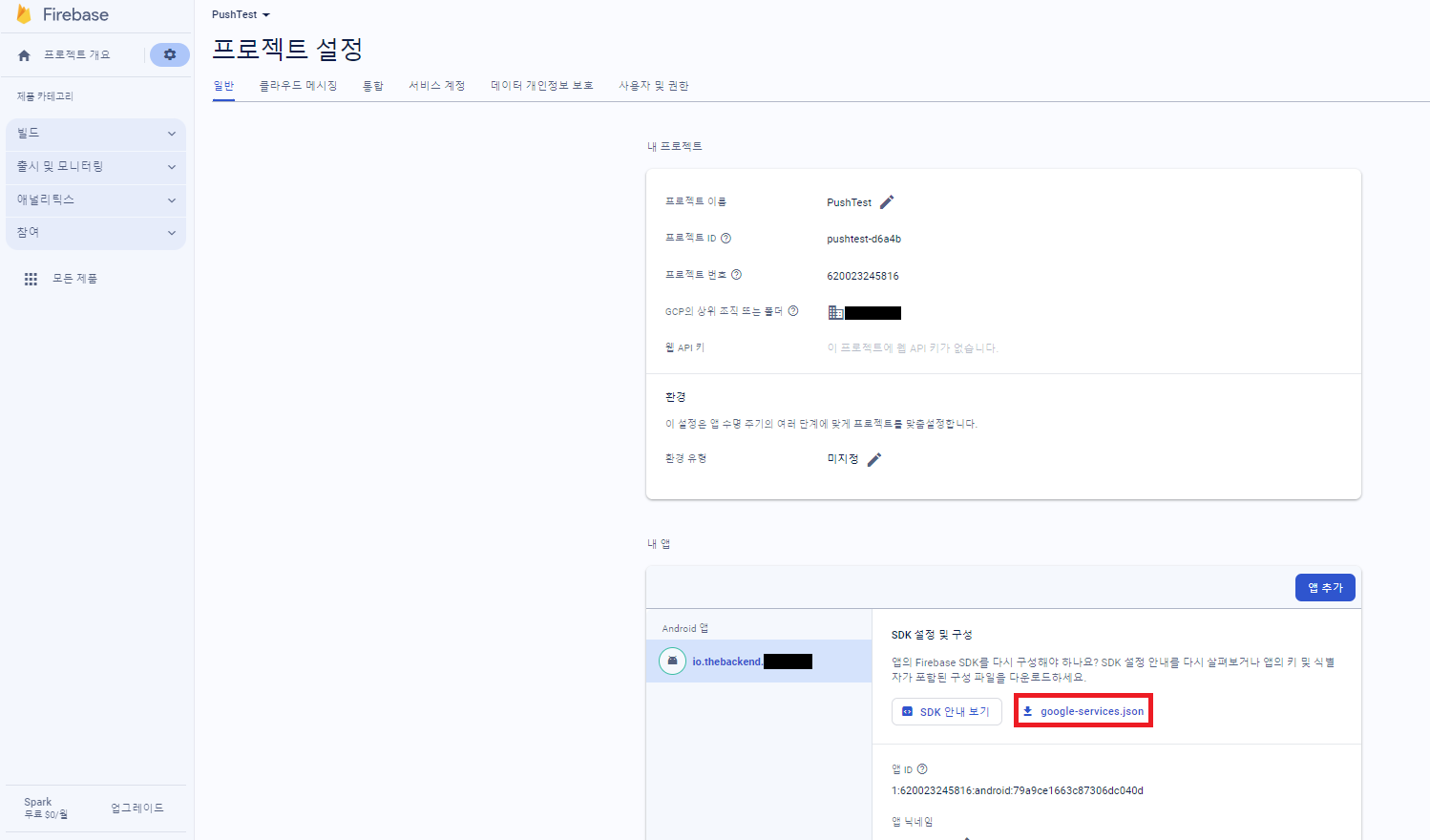
Task: Switch to the 통합 tab
Action: (x=372, y=86)
